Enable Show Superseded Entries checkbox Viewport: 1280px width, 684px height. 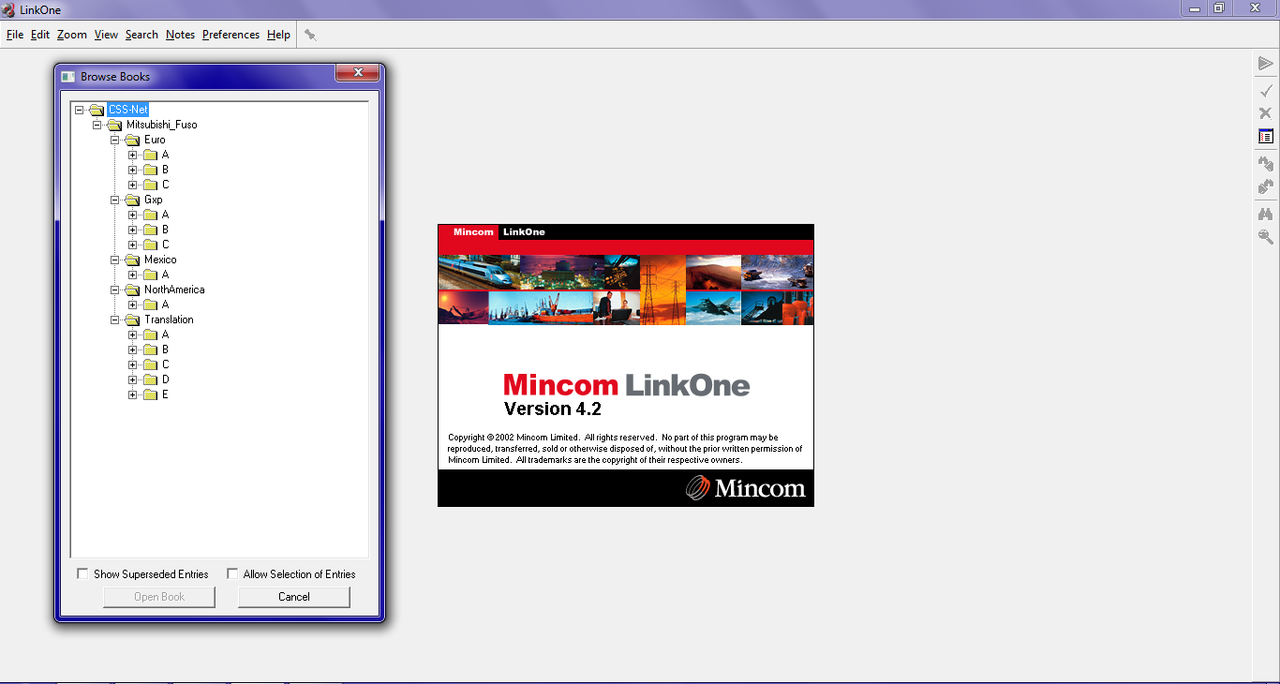point(83,574)
